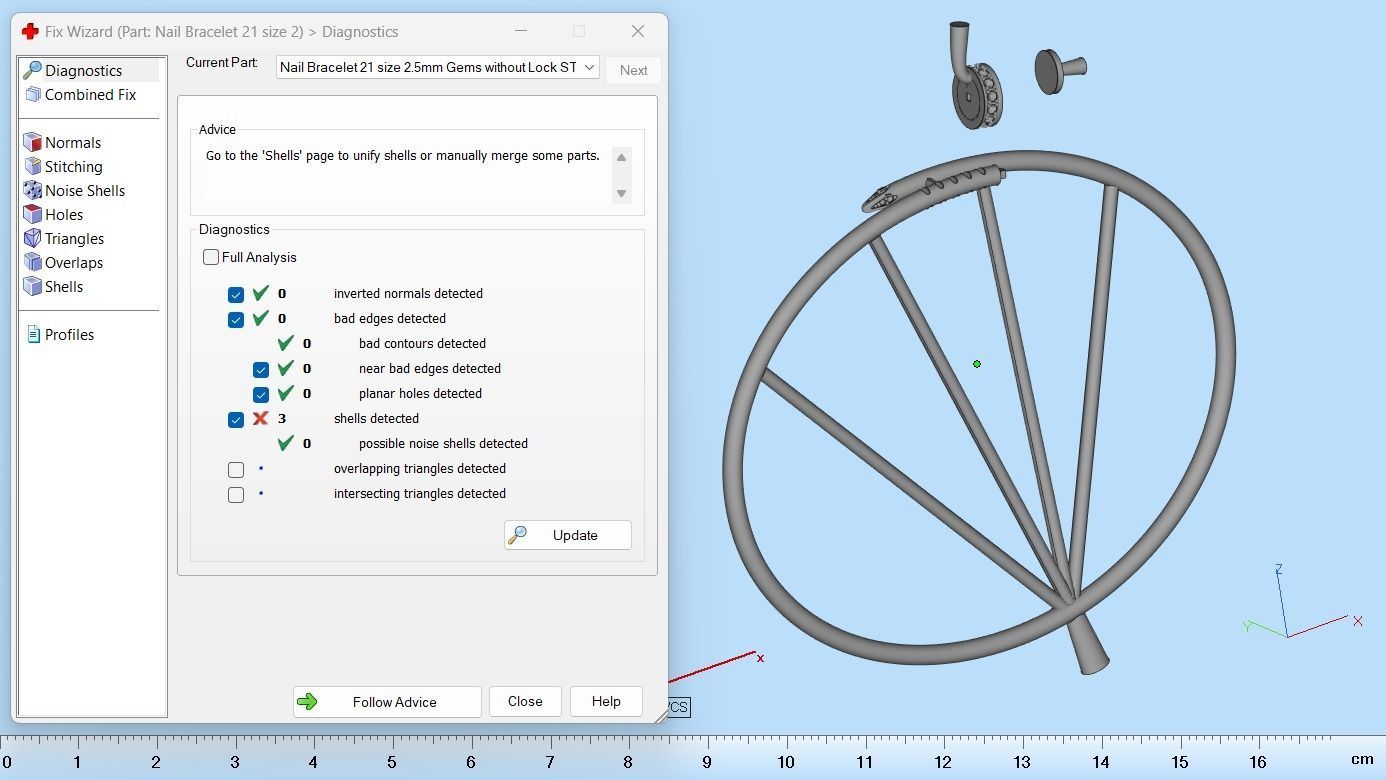This screenshot has height=780, width=1386.
Task: Click the Overlaps page icon
Action: 32,262
